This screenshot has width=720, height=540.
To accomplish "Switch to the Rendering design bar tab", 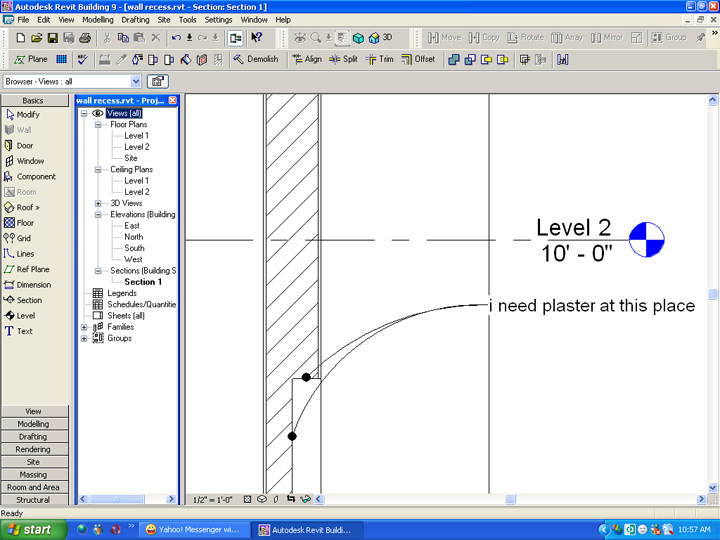I will [x=34, y=449].
